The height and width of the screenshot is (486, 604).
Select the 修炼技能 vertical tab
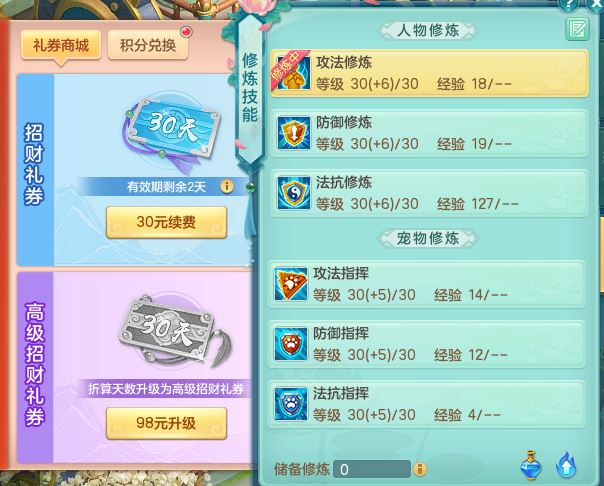click(x=250, y=88)
